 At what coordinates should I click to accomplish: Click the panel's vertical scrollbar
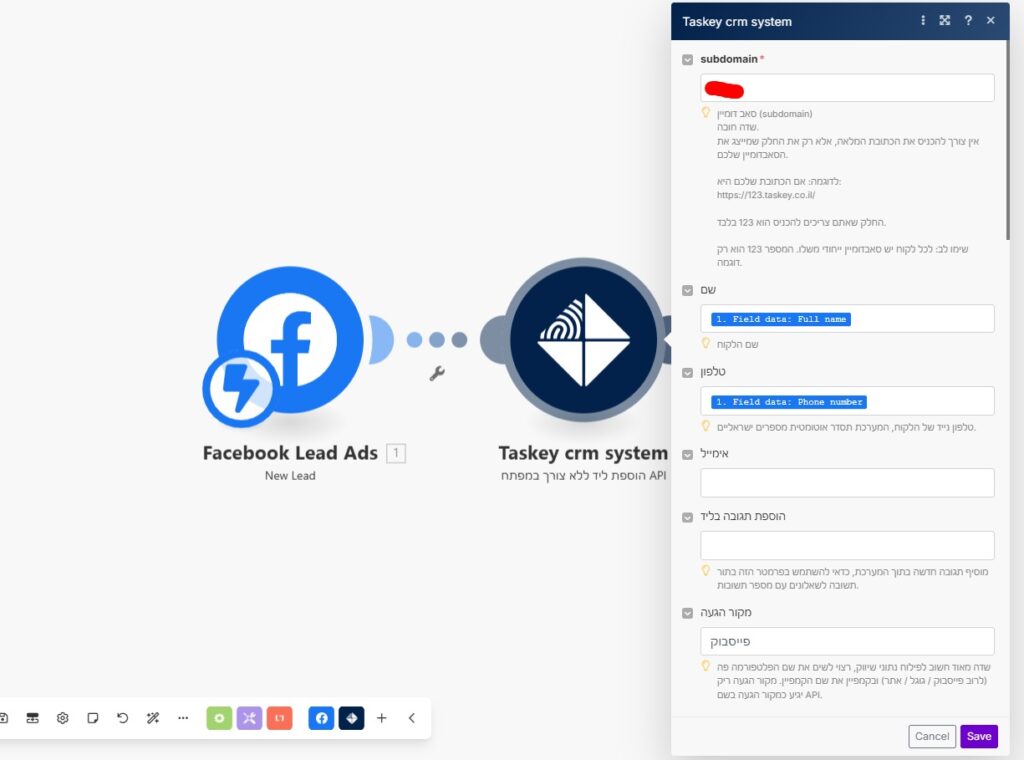(x=1007, y=140)
